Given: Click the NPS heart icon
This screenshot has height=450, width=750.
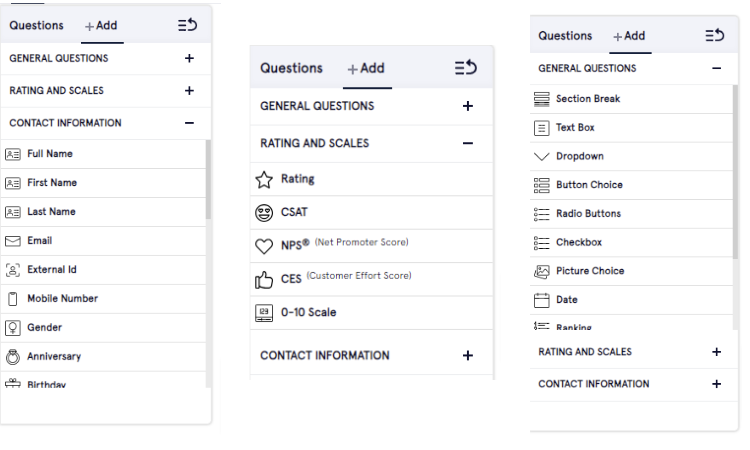Looking at the screenshot, I should 264,246.
